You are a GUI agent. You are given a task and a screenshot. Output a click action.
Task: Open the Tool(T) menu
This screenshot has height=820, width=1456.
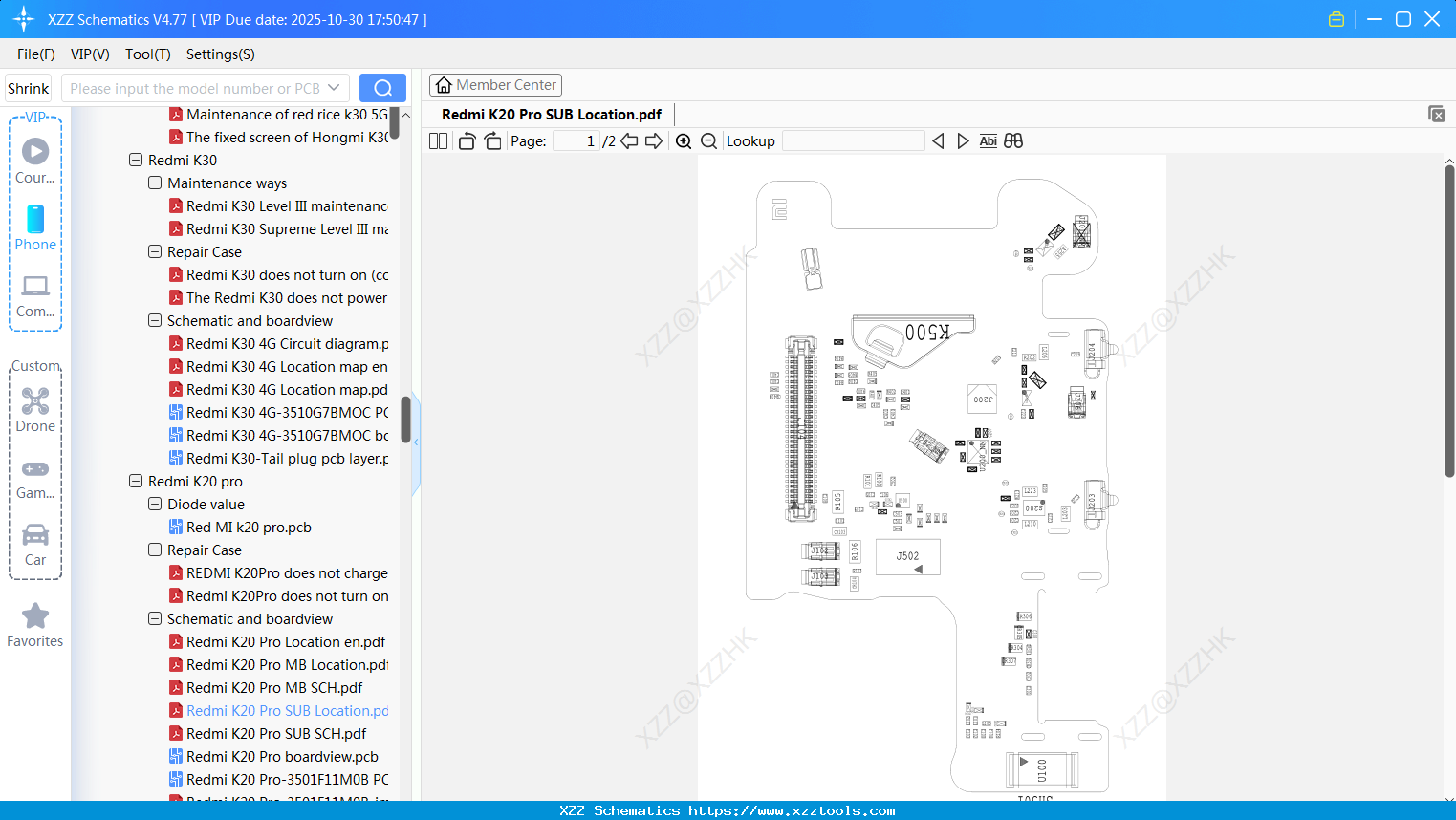pos(148,54)
